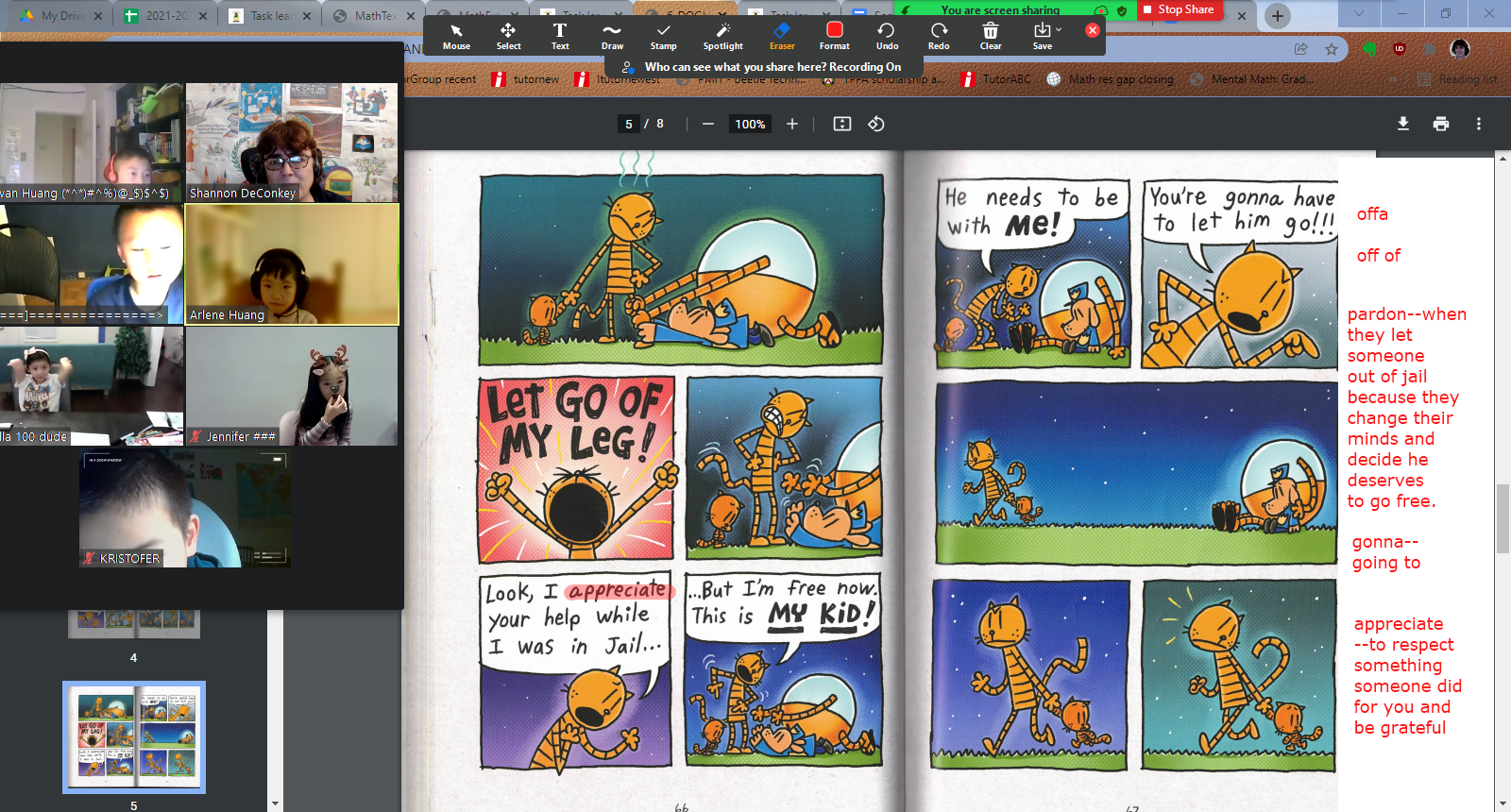Fit the PDF to page
1511x812 pixels.
[x=842, y=124]
